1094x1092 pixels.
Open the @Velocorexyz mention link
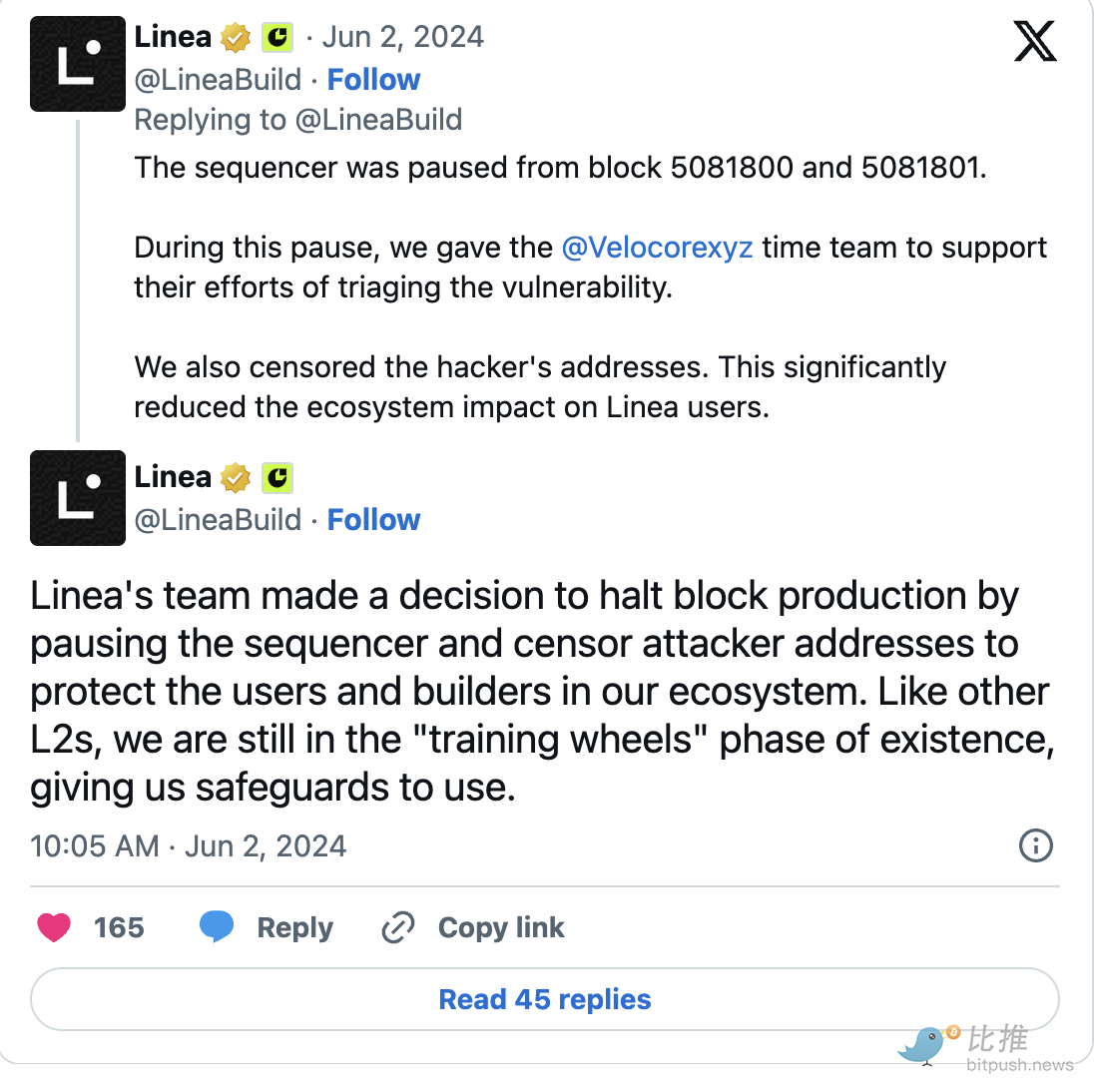[x=657, y=248]
